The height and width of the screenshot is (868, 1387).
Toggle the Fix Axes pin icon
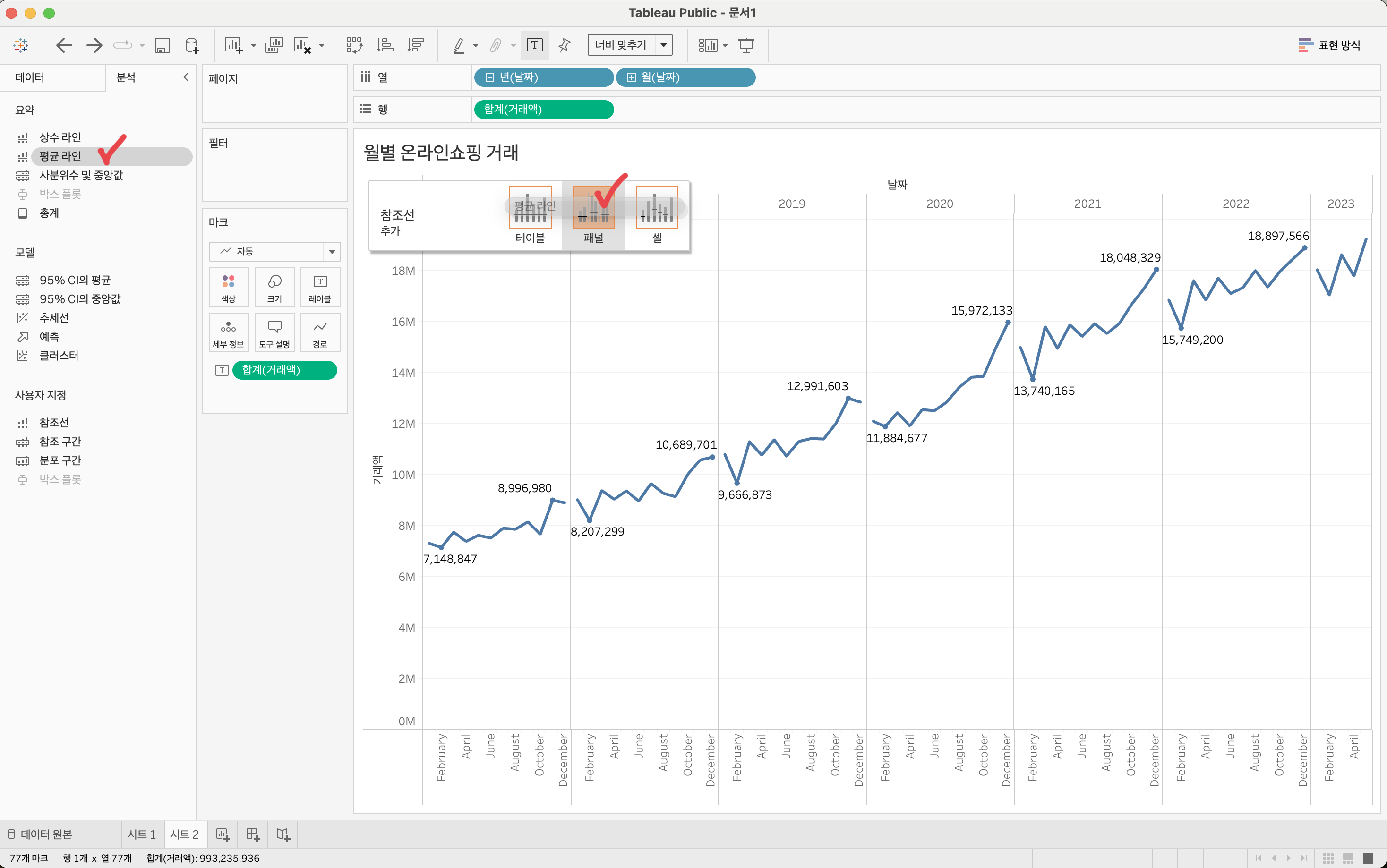[565, 45]
